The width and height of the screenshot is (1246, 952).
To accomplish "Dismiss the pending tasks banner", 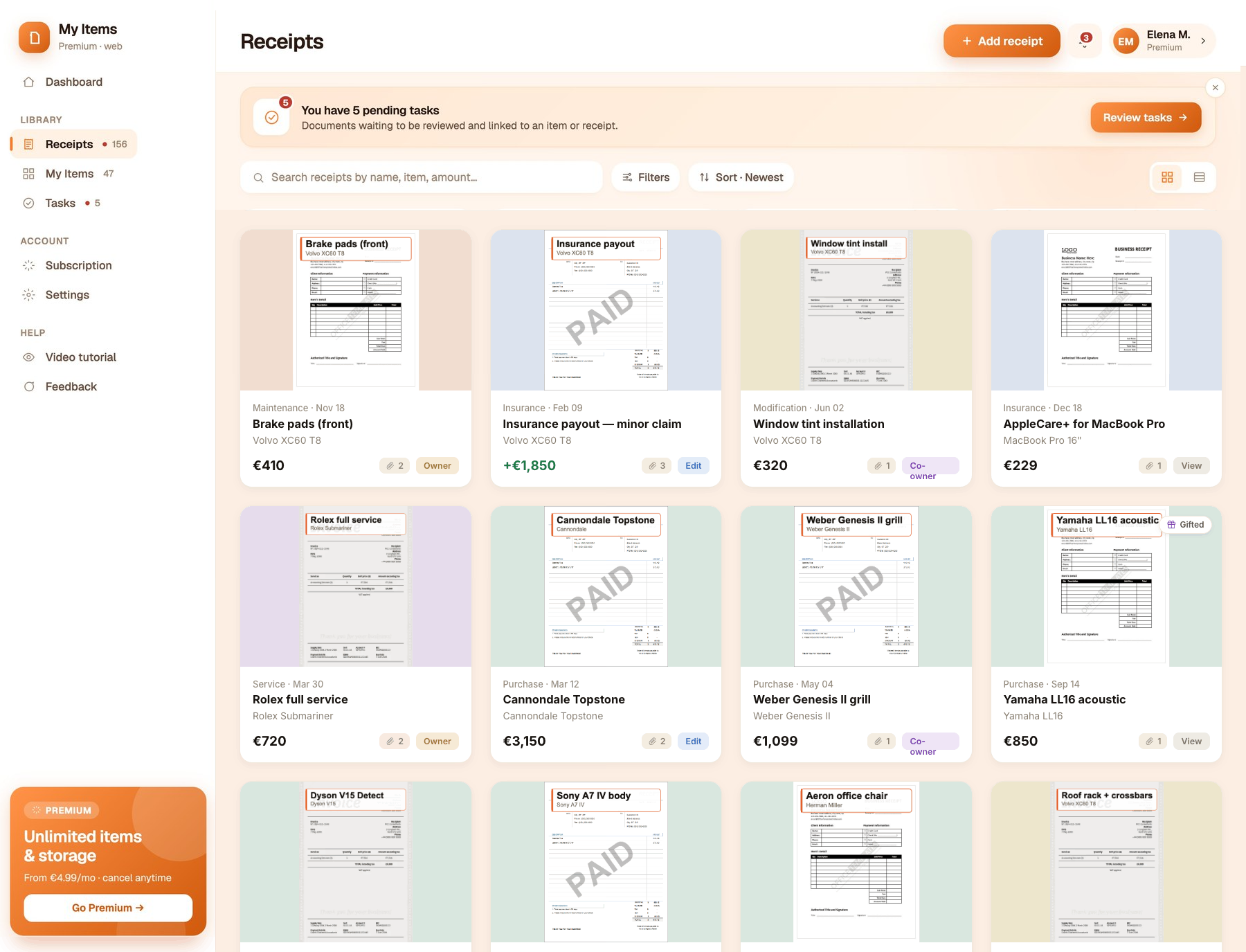I will point(1215,88).
